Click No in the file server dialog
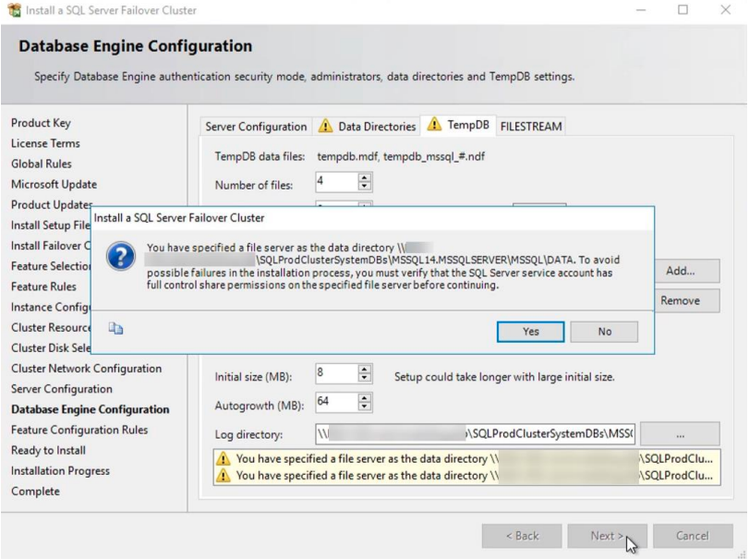This screenshot has height=560, width=749. [604, 332]
